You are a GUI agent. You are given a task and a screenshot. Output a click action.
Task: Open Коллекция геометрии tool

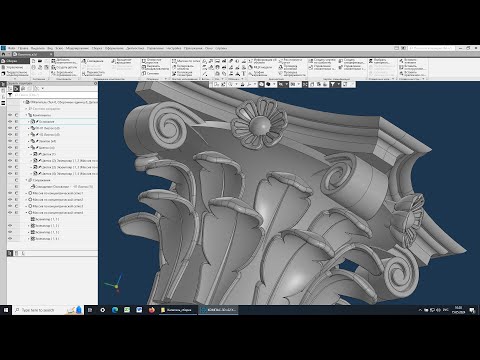(x=183, y=74)
